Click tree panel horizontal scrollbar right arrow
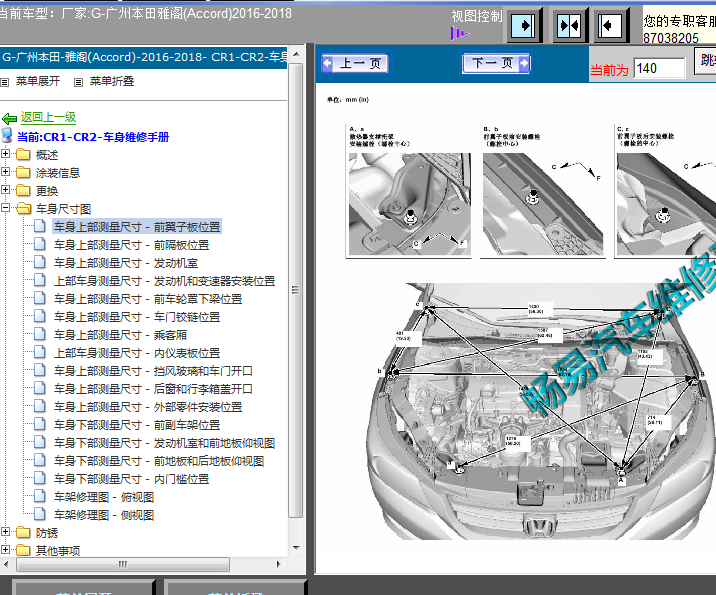 [x=279, y=564]
